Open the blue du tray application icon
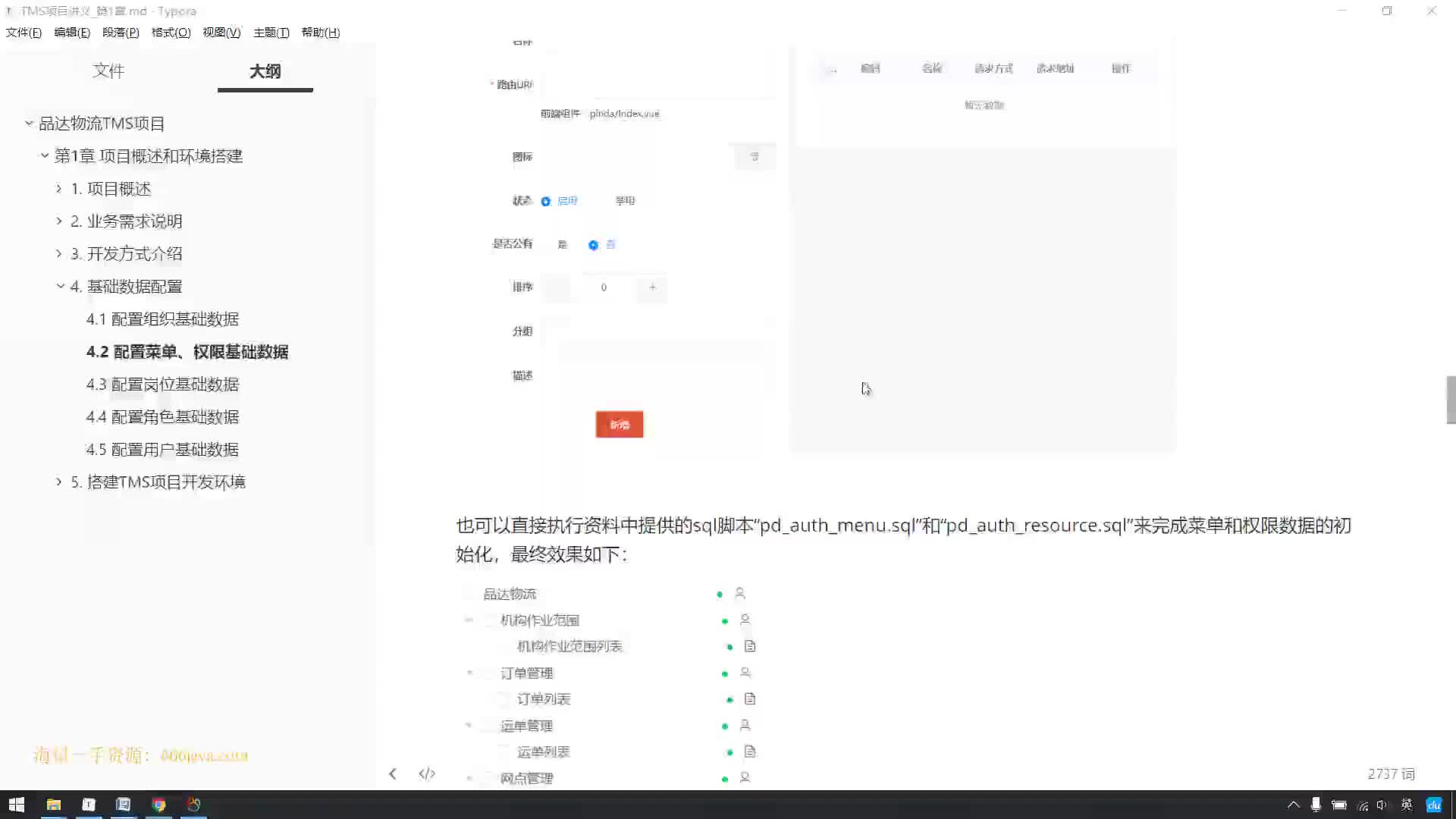Viewport: 1456px width, 819px height. point(1433,805)
